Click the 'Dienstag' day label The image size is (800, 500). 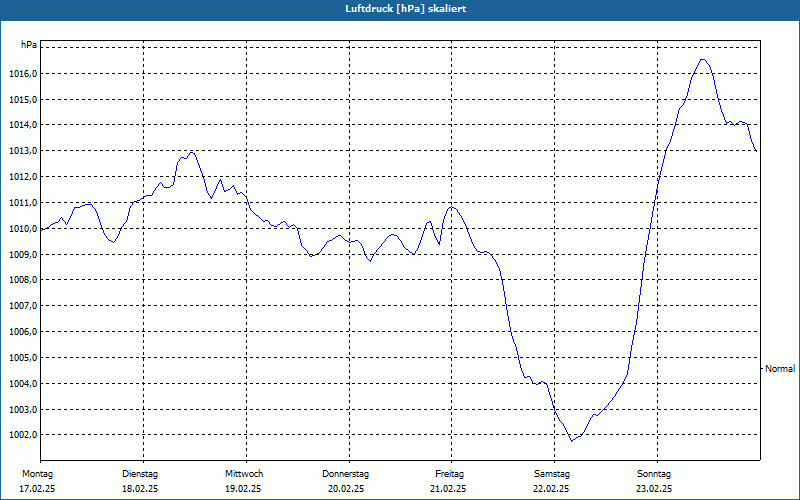140,474
